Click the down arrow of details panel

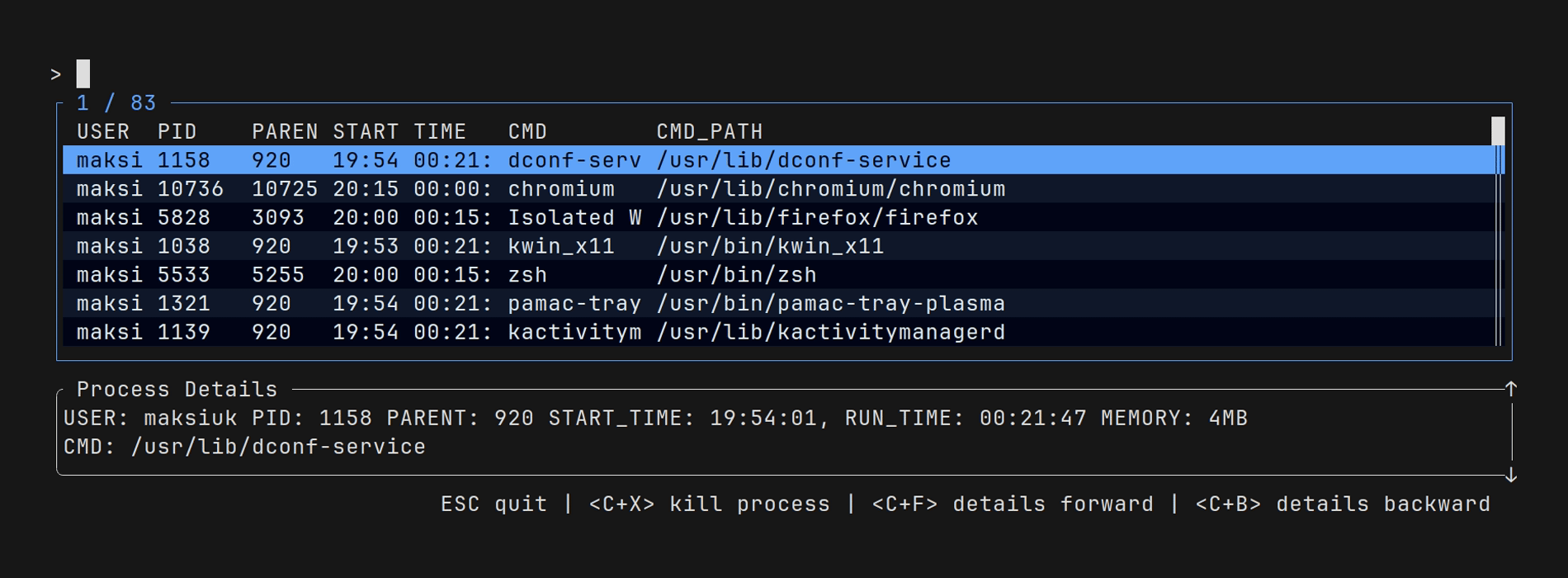coord(1511,476)
